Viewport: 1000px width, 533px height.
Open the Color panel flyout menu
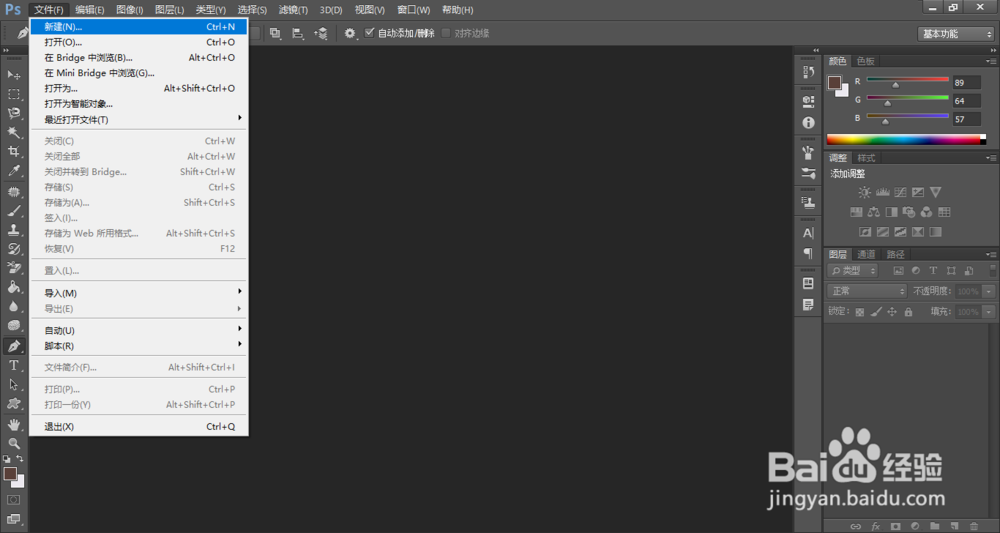pyautogui.click(x=990, y=61)
